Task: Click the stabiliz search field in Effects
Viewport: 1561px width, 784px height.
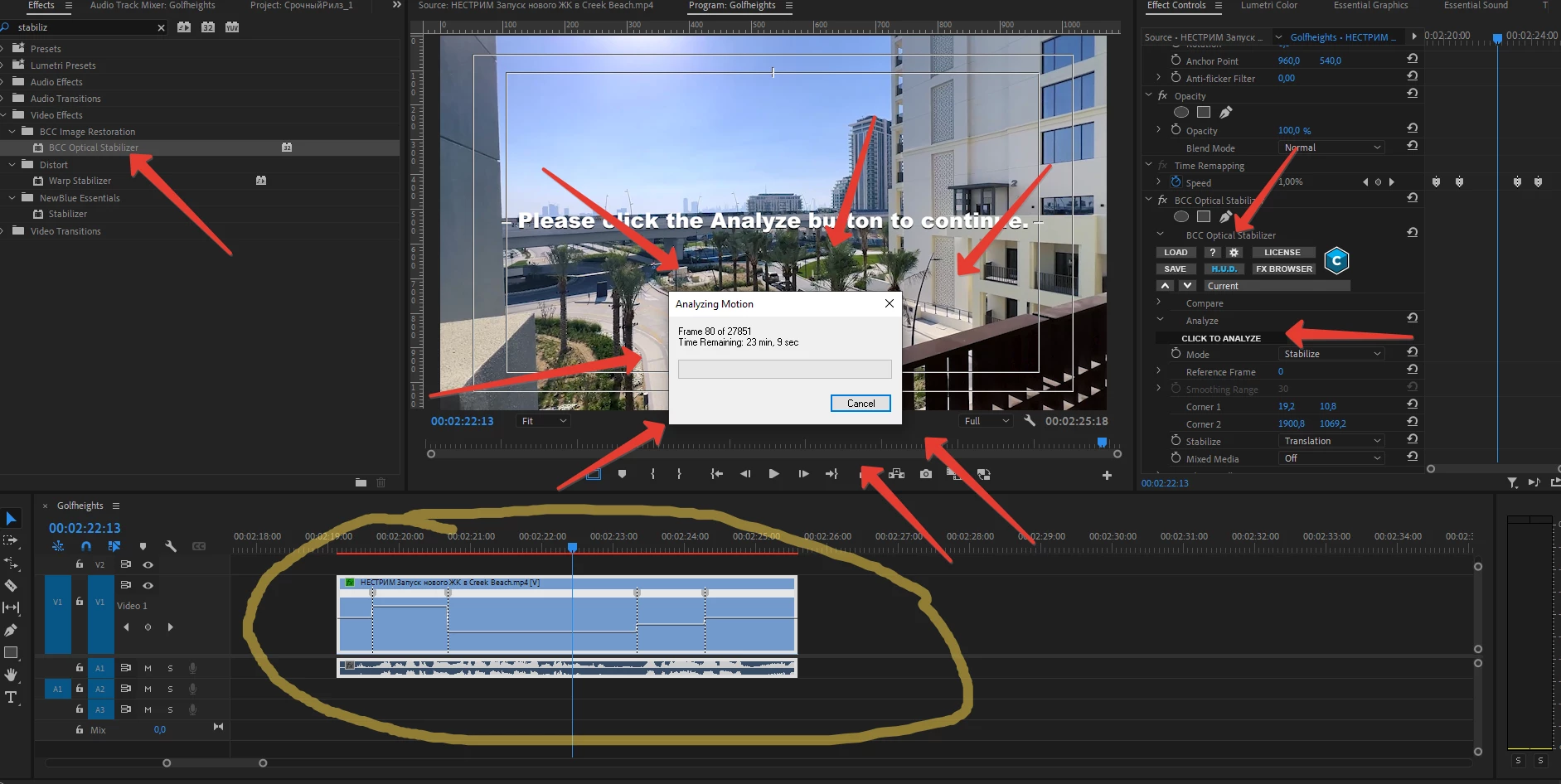Action: coord(87,27)
